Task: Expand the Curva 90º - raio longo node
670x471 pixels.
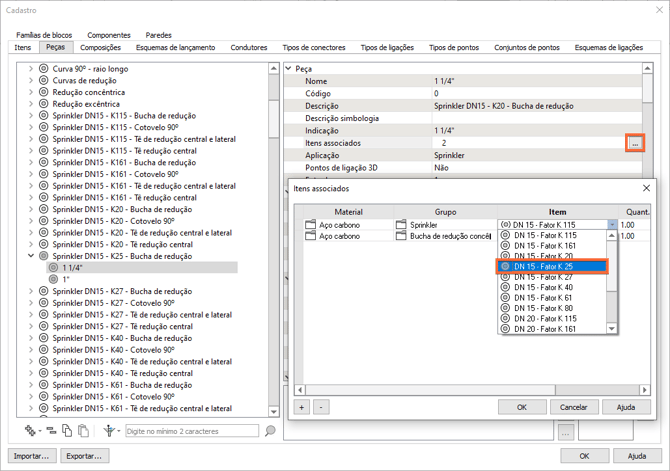Action: click(x=31, y=69)
